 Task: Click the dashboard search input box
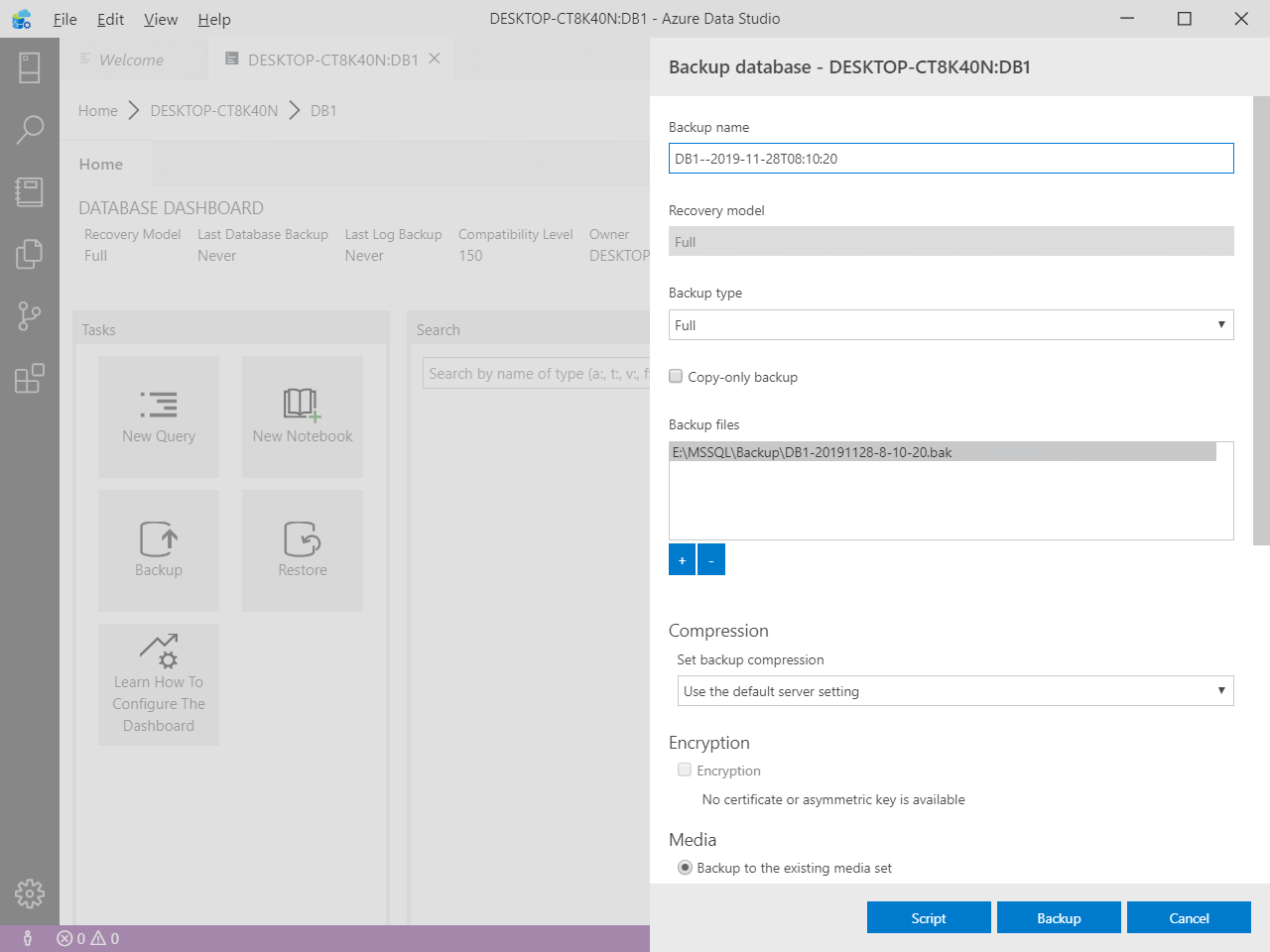pyautogui.click(x=536, y=374)
